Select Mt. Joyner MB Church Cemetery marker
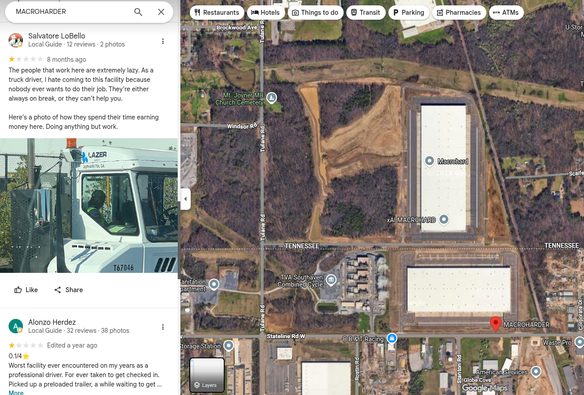The width and height of the screenshot is (584, 395). click(272, 98)
